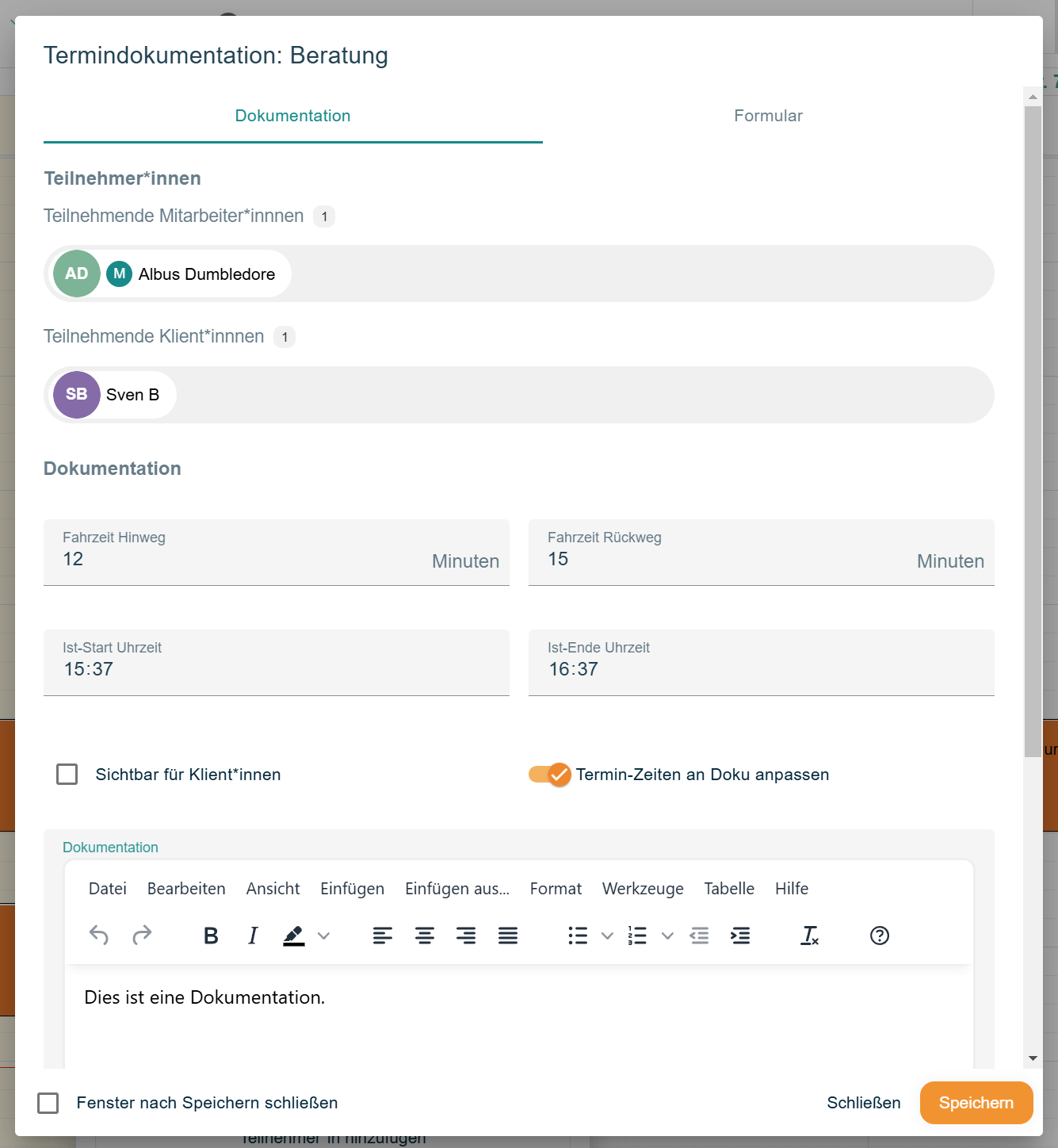
Task: Apply italic formatting in the editor
Action: (253, 936)
